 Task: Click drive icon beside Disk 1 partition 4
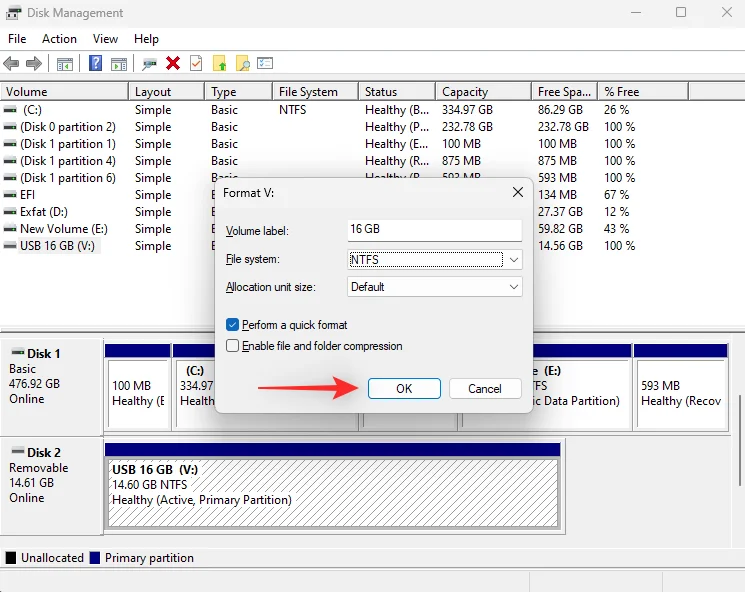[10, 161]
